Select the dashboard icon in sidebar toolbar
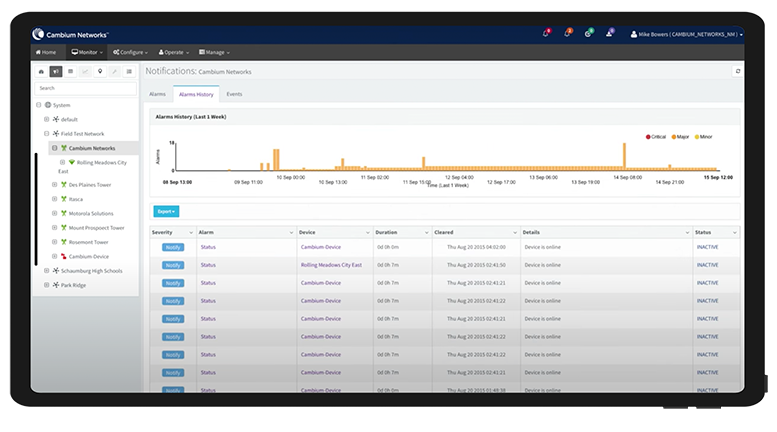 pyautogui.click(x=41, y=72)
